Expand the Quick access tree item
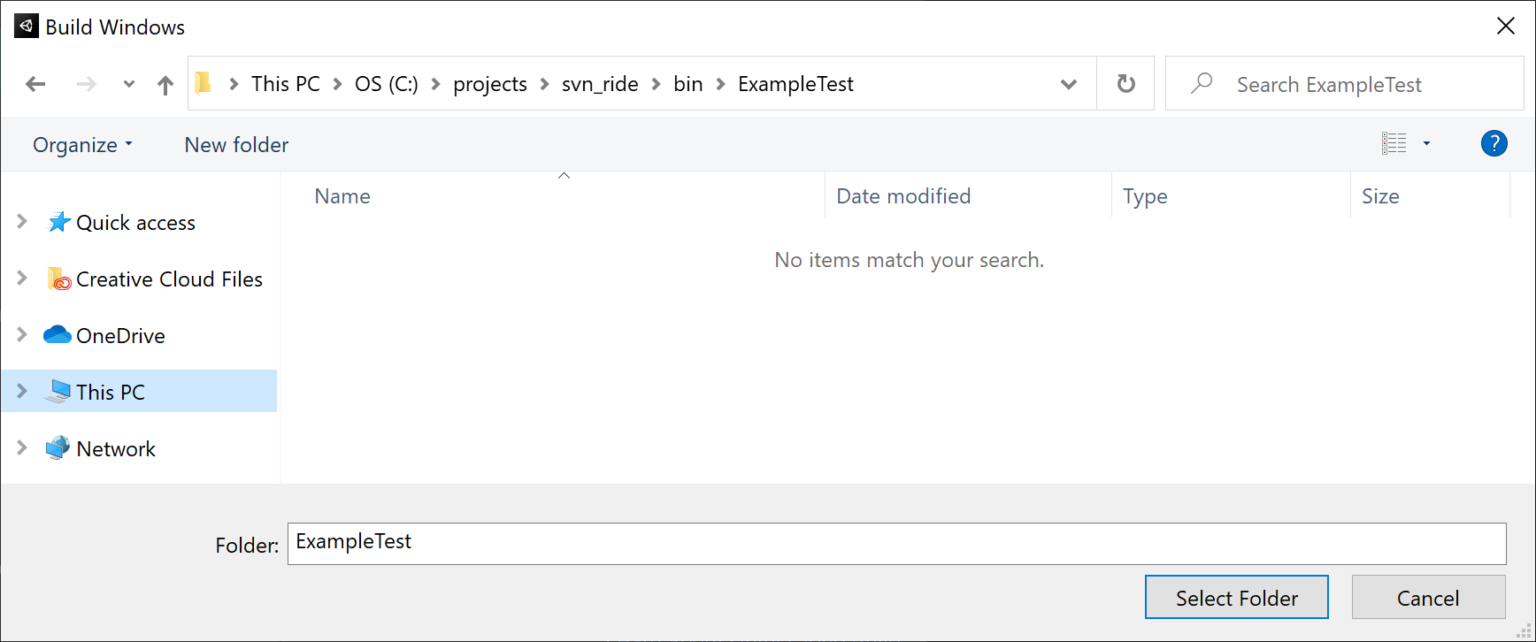This screenshot has width=1536, height=642. pyautogui.click(x=22, y=222)
